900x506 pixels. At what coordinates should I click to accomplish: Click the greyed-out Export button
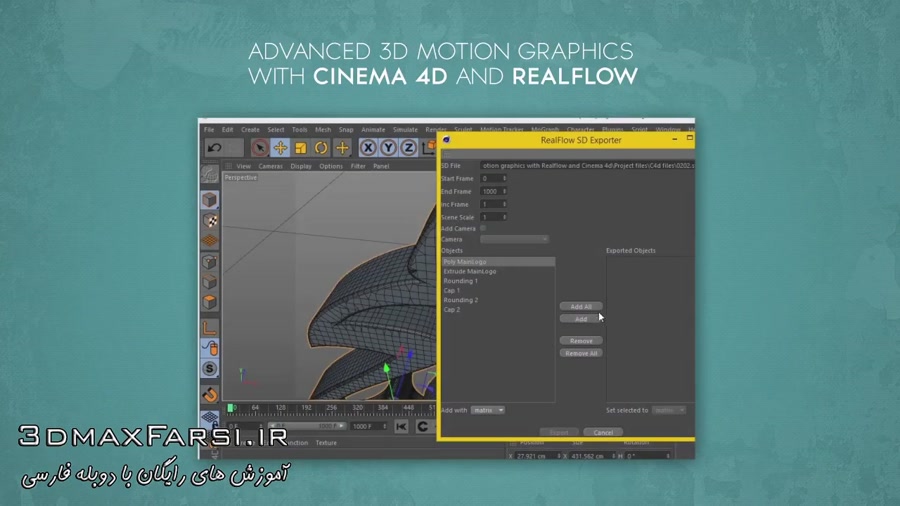558,433
